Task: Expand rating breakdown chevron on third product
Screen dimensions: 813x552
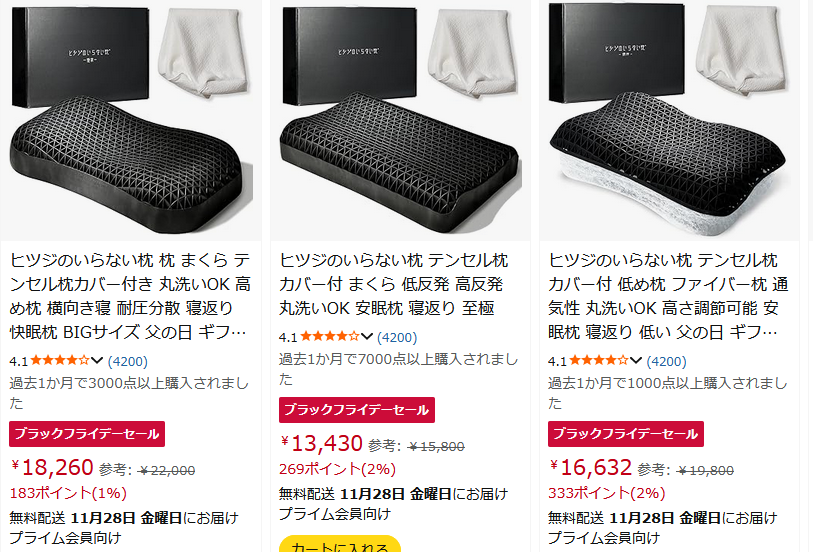Action: point(636,360)
